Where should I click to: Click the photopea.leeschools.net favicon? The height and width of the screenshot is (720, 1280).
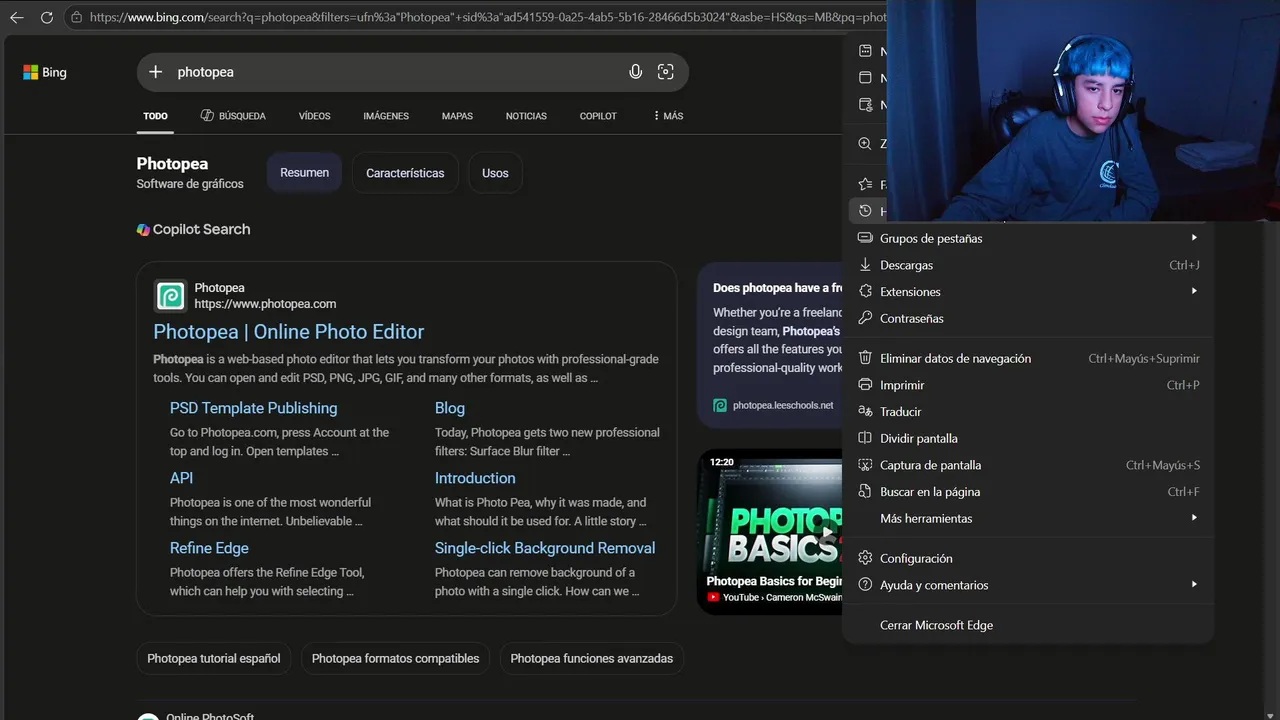click(x=720, y=405)
